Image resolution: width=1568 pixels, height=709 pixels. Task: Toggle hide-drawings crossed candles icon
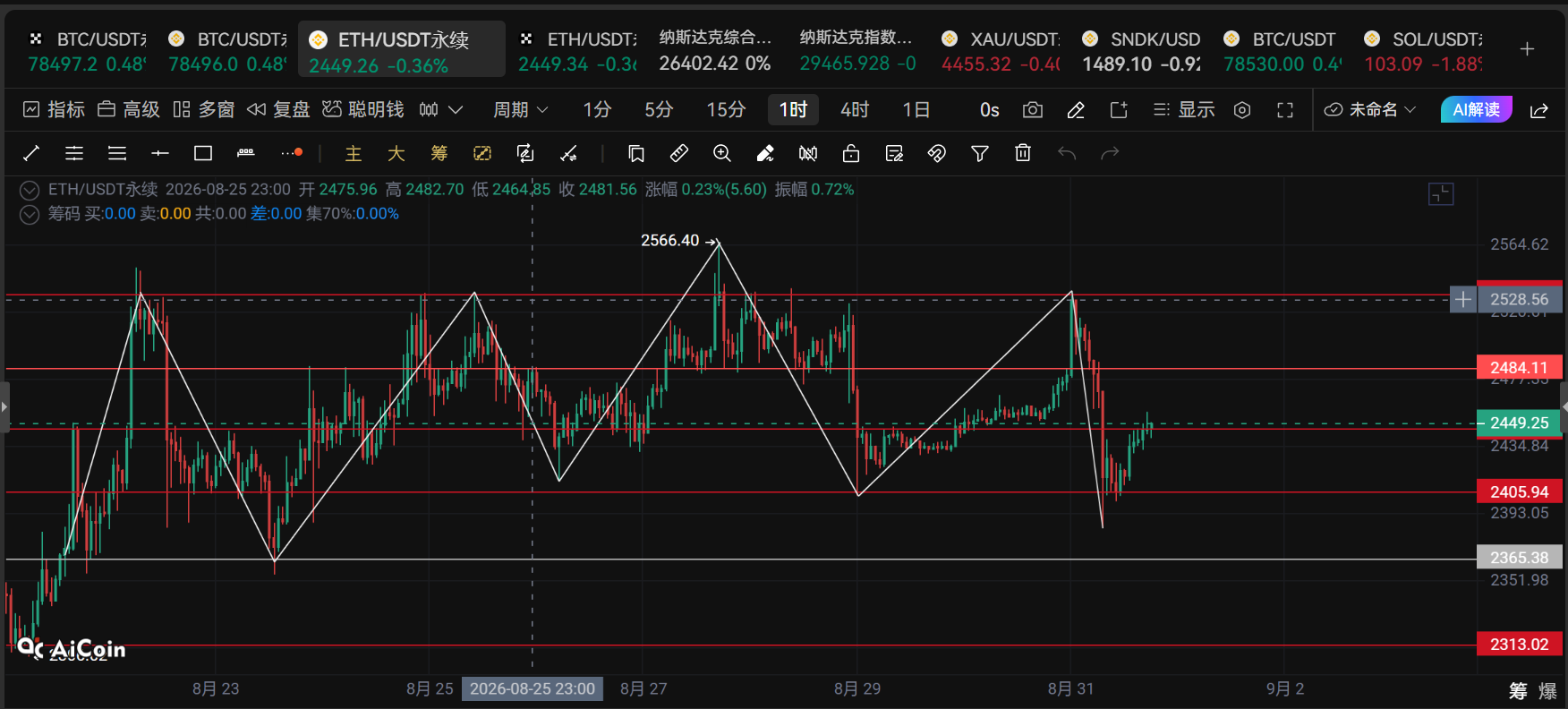pyautogui.click(x=808, y=154)
